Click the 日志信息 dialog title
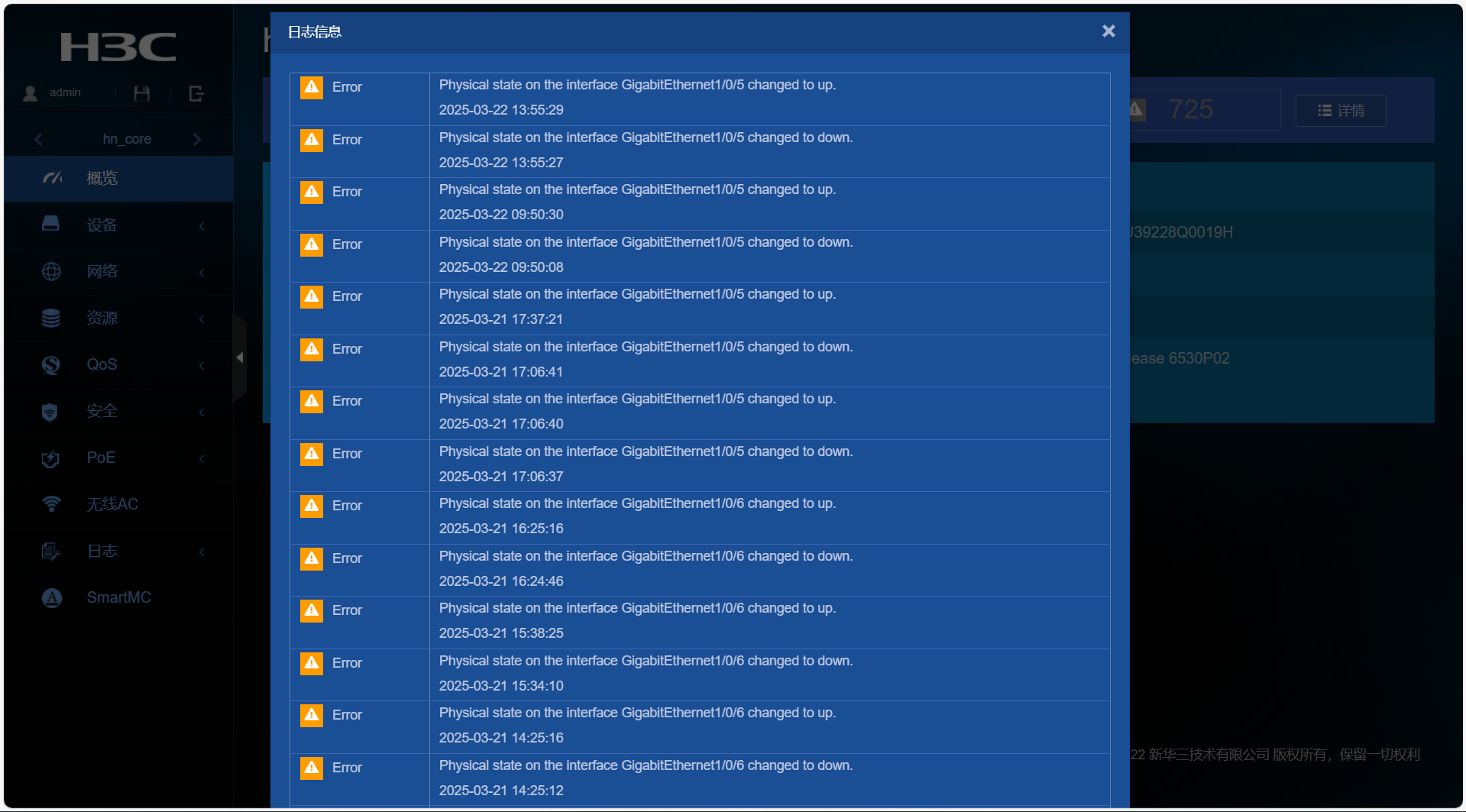This screenshot has width=1466, height=812. pyautogui.click(x=315, y=32)
